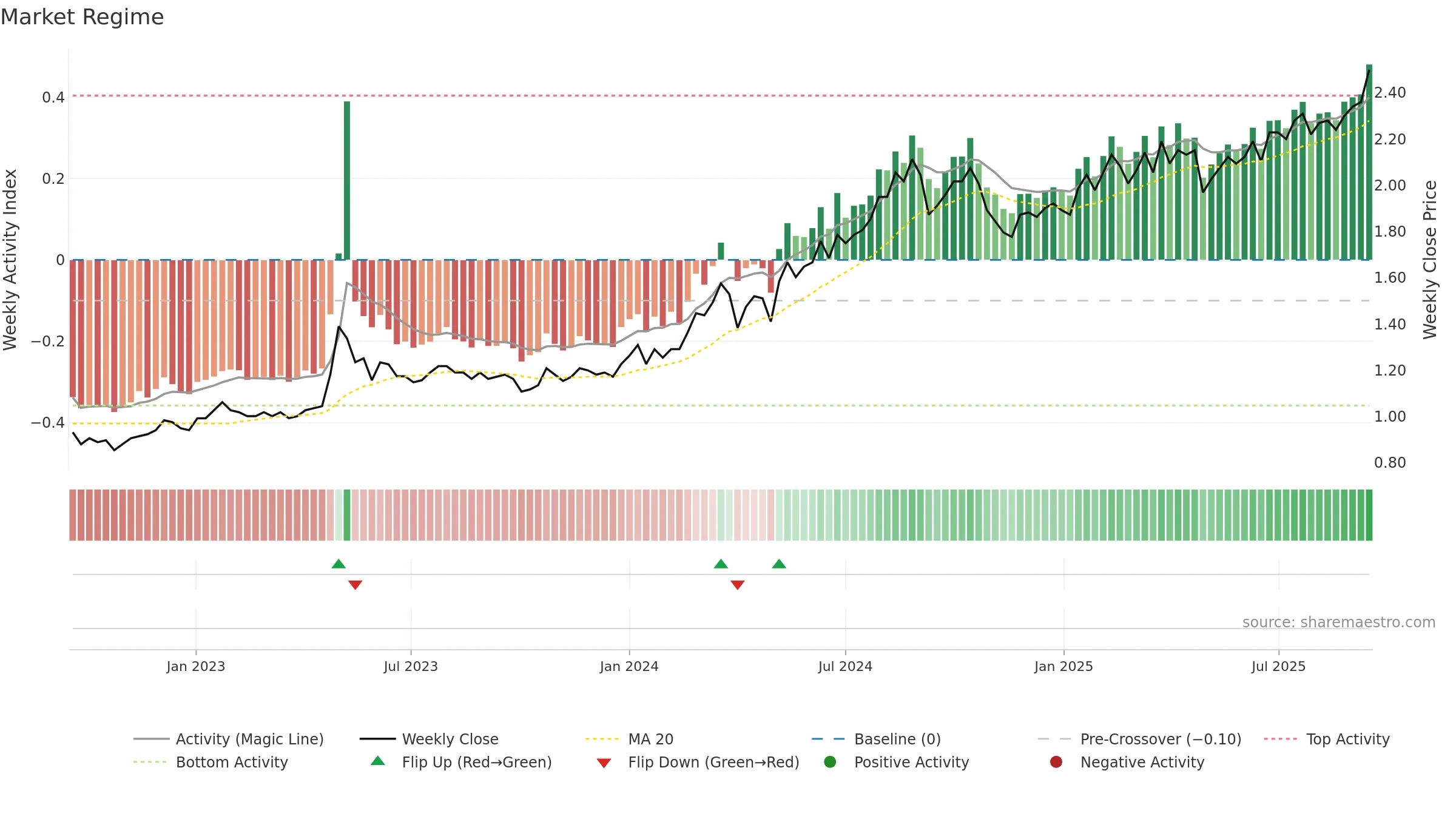Click the 1.60 right axis tick label

tap(1390, 278)
